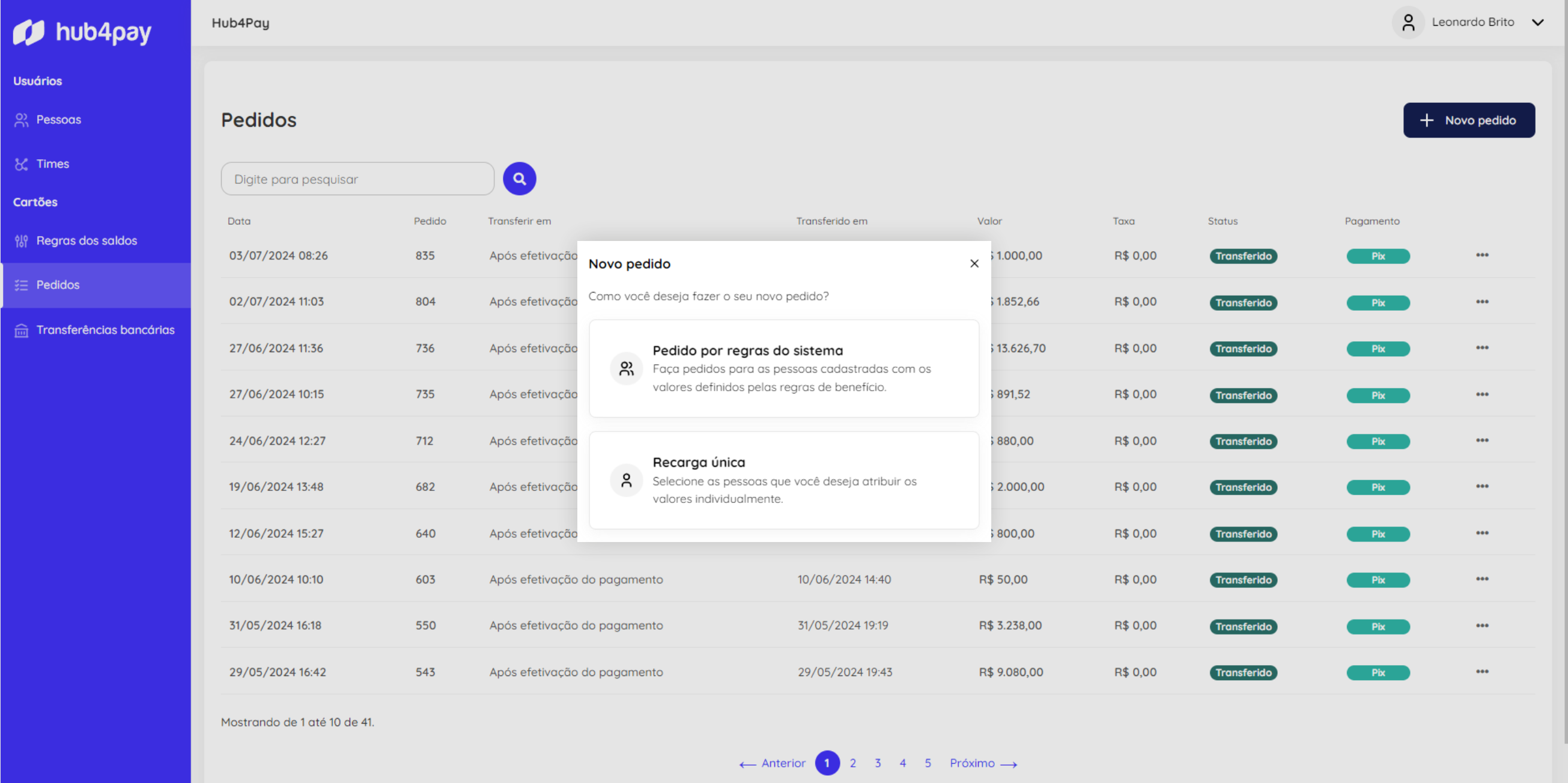1568x783 pixels.
Task: Click order number 550
Action: point(425,626)
